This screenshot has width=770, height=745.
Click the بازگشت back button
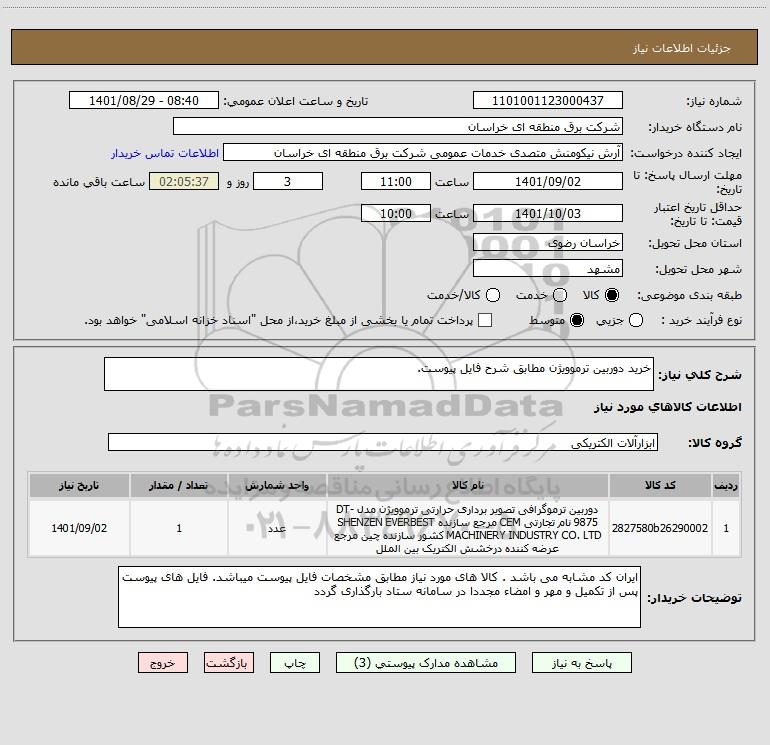(229, 663)
